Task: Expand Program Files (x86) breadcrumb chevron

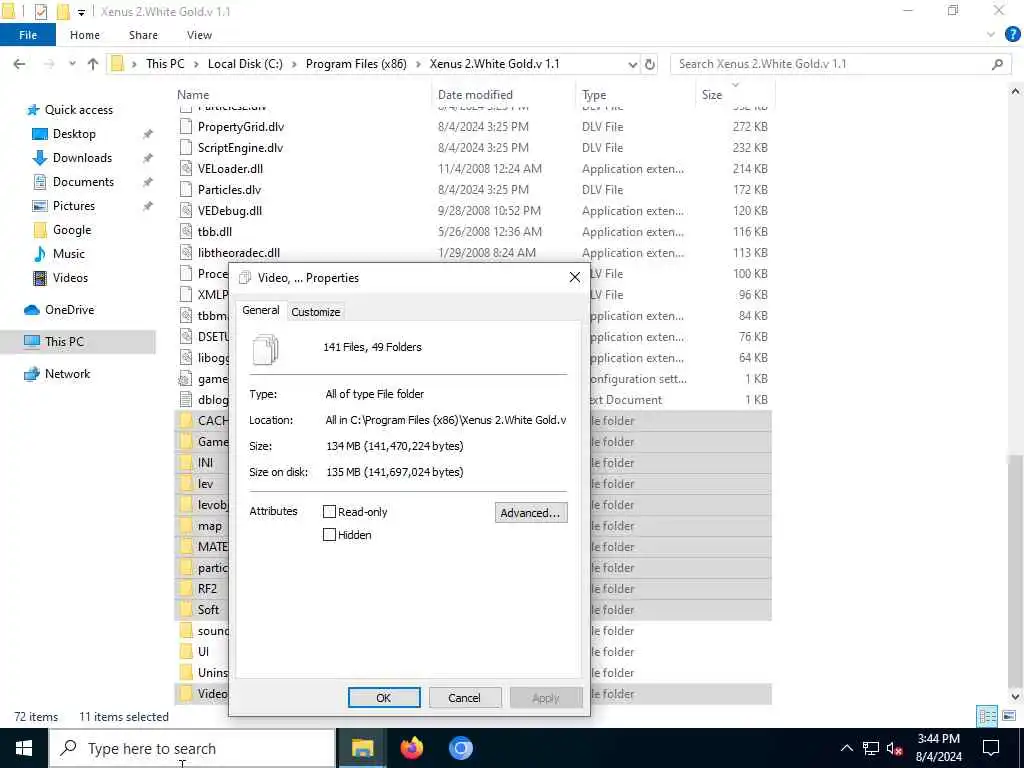Action: pyautogui.click(x=418, y=64)
